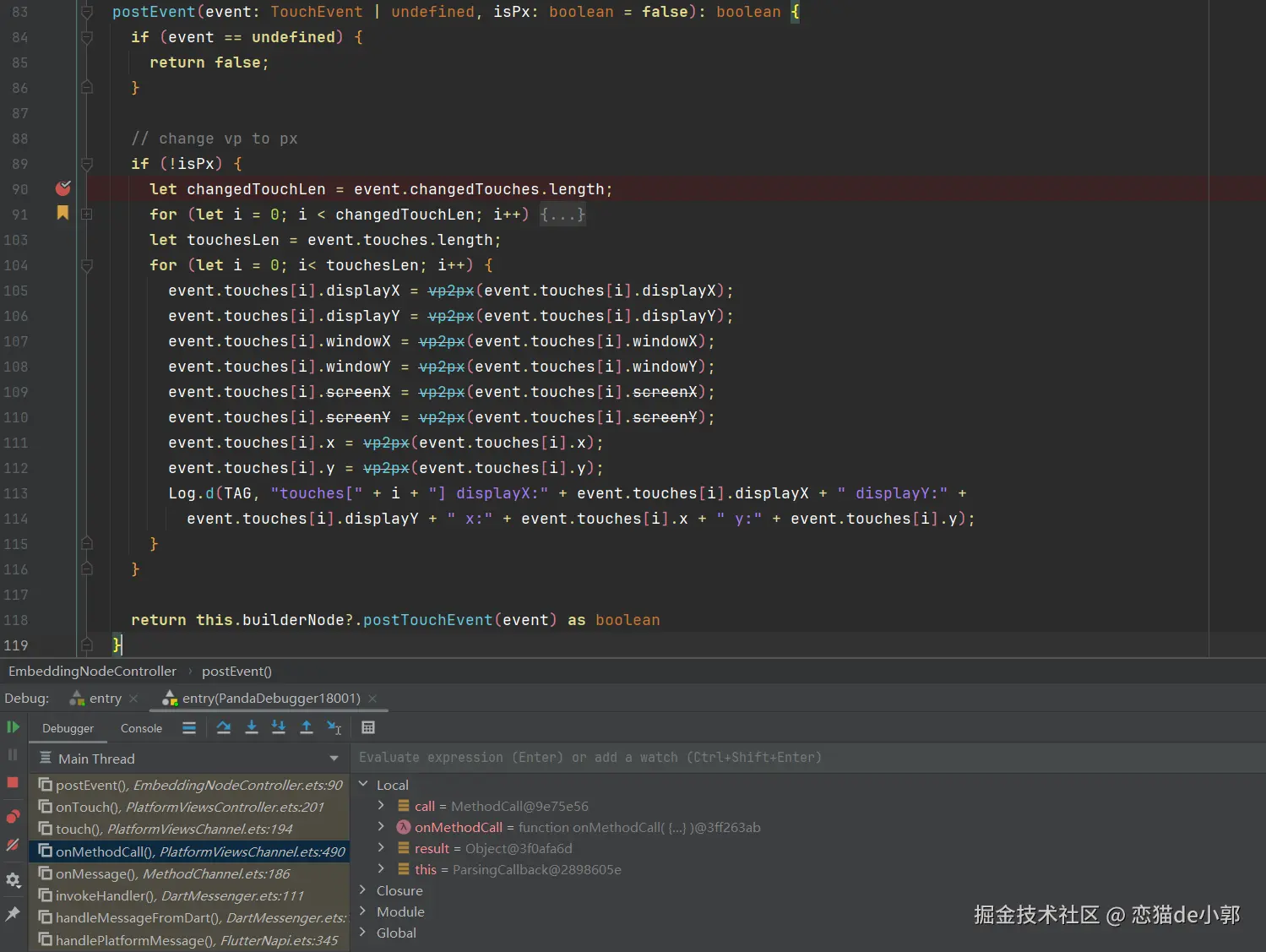This screenshot has height=952, width=1266.
Task: Resume program with the green play icon
Action: (13, 727)
